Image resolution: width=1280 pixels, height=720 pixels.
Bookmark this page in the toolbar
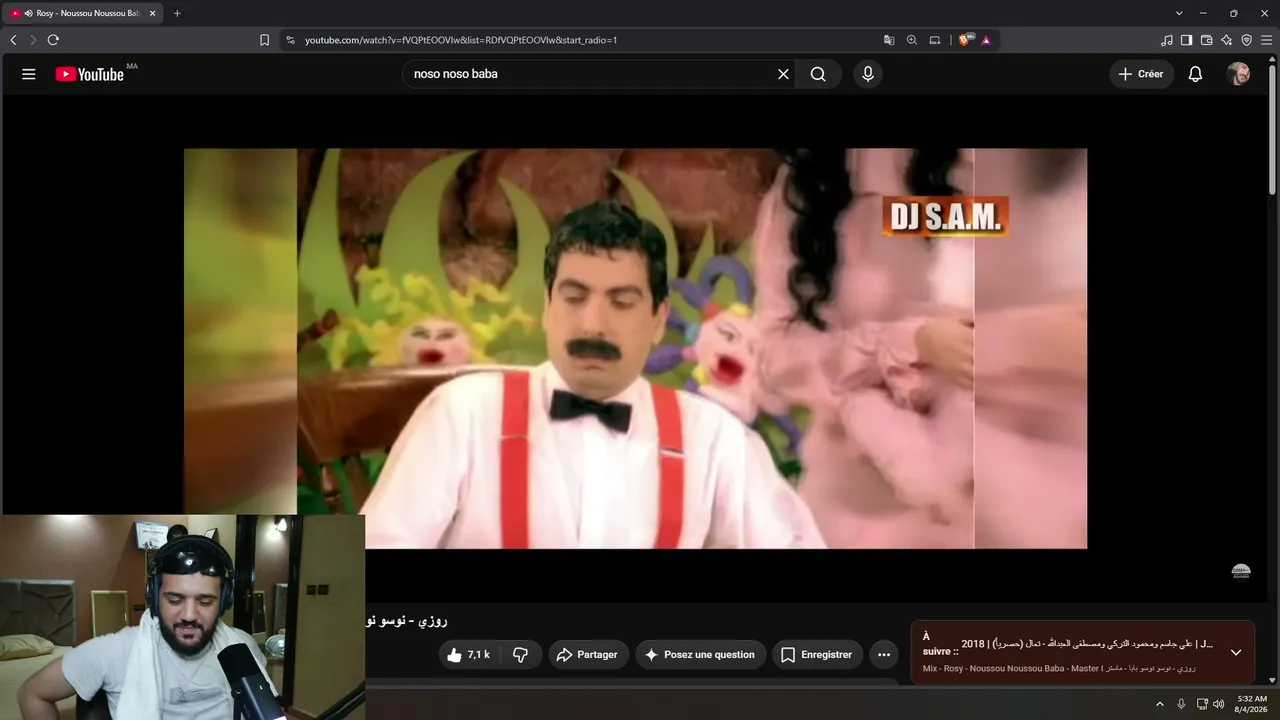(264, 40)
